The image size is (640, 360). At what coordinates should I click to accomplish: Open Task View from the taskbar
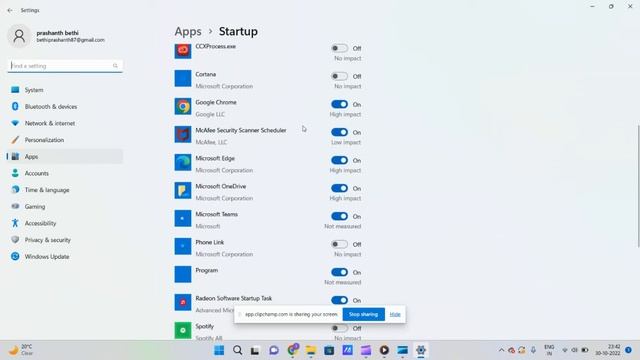[x=255, y=350]
